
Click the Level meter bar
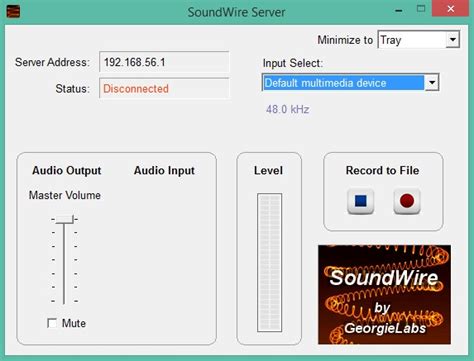[269, 263]
